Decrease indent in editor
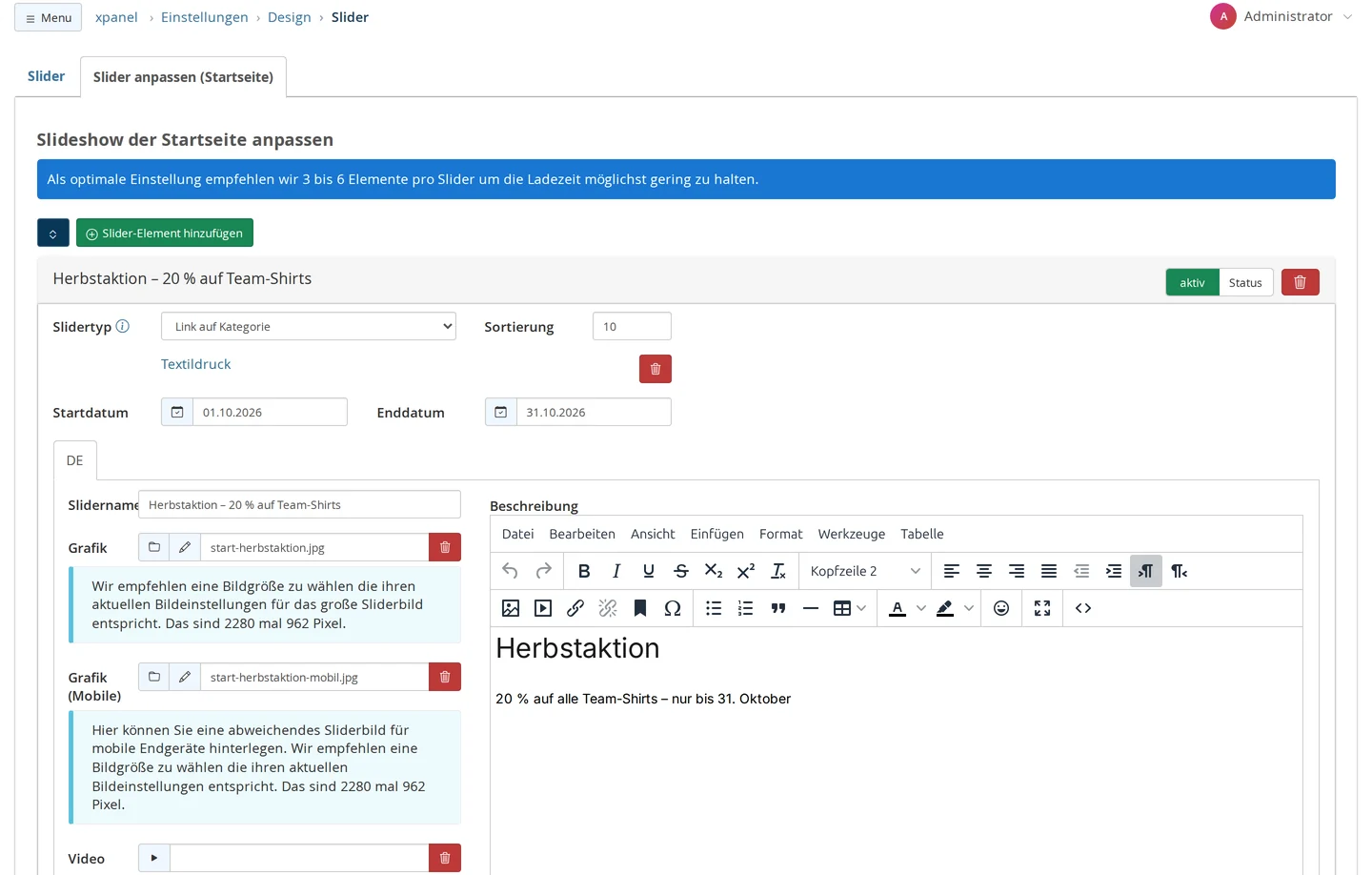 click(x=1081, y=571)
